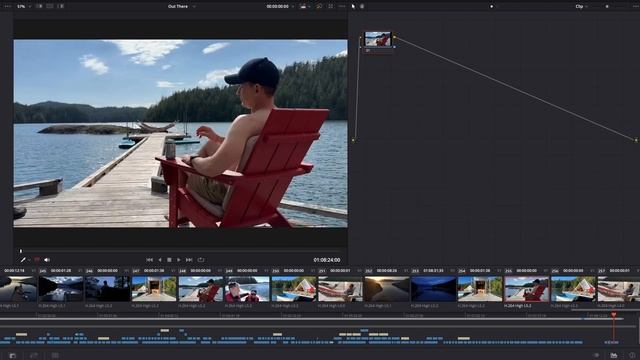Select clip 247 cabin doorway thumbnail
The width and height of the screenshot is (640, 360).
154,289
